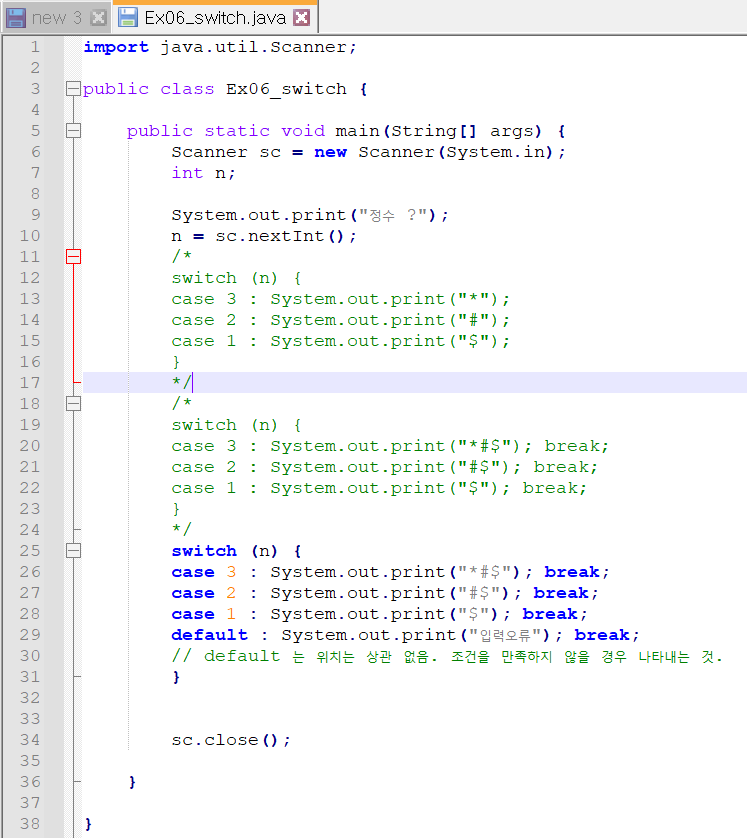The width and height of the screenshot is (747, 838).
Task: Click 'case' keyword on line 28
Action: point(193,614)
